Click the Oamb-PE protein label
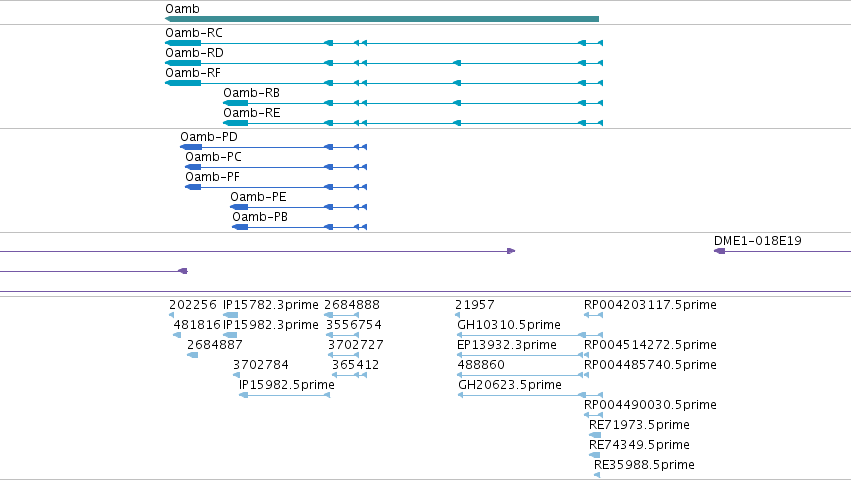 coord(258,197)
